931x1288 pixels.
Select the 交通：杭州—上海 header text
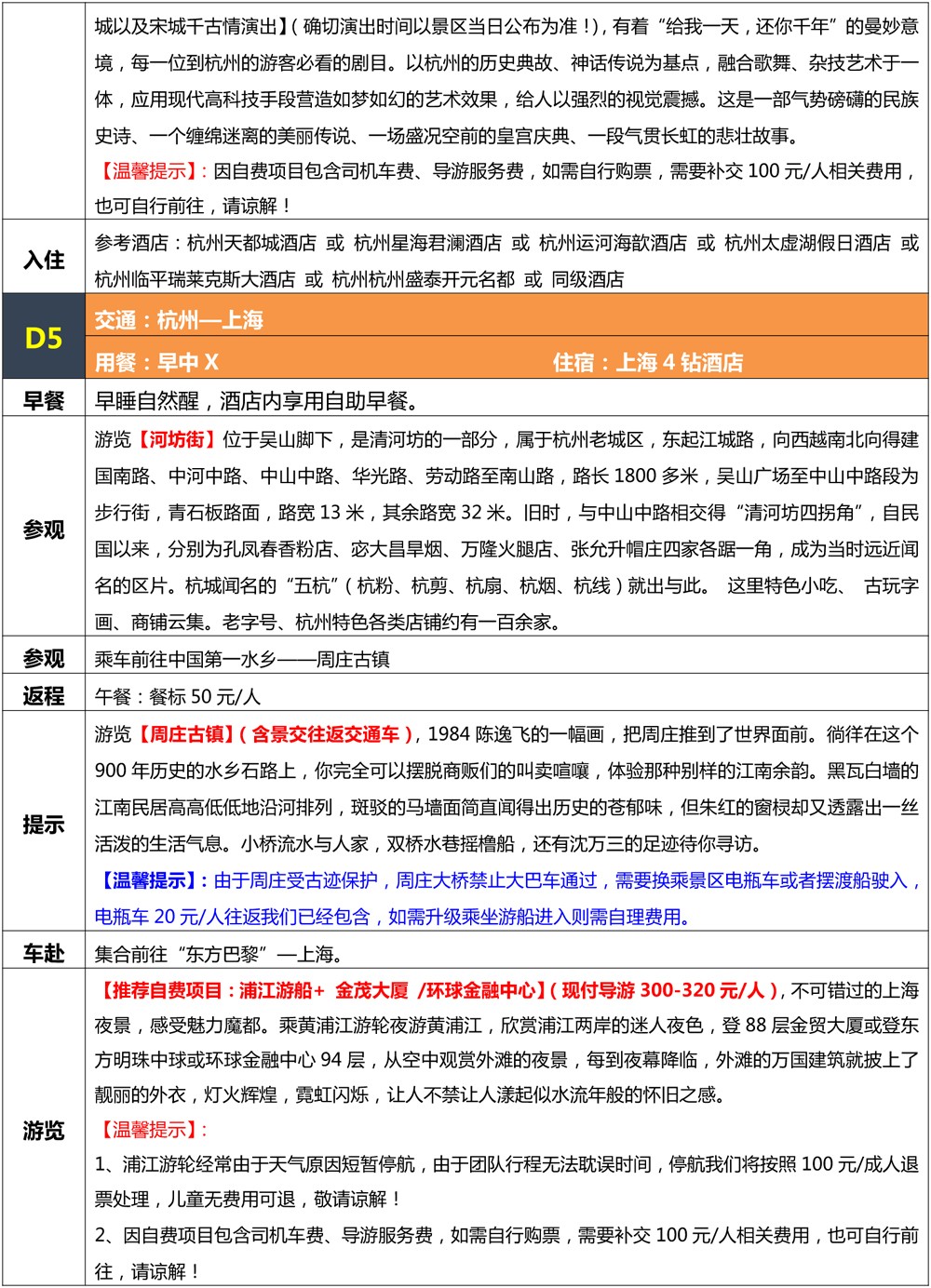[179, 320]
